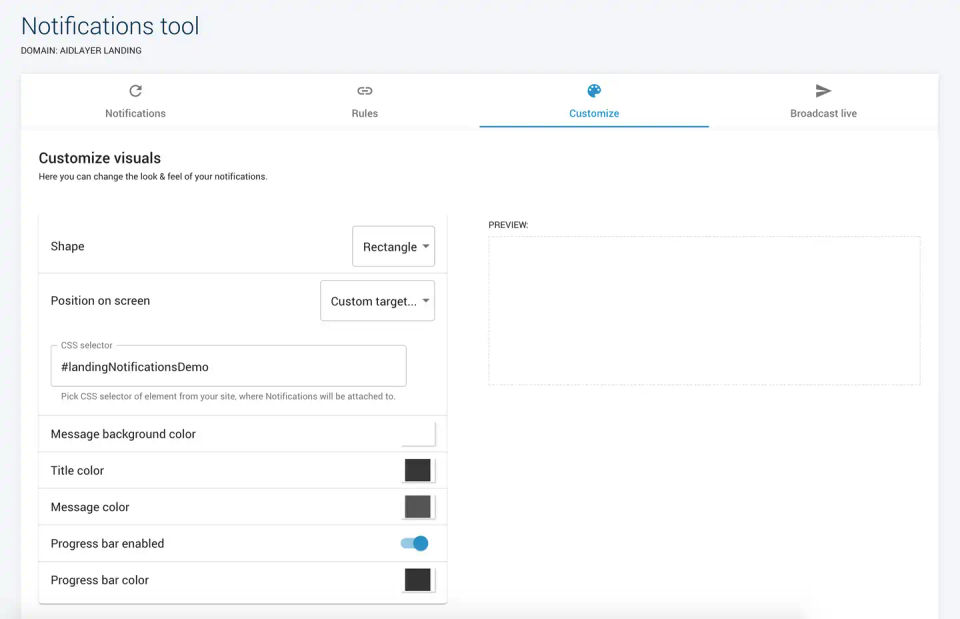Viewport: 960px width, 619px height.
Task: Go to Broadcast live tab label
Action: coord(823,113)
